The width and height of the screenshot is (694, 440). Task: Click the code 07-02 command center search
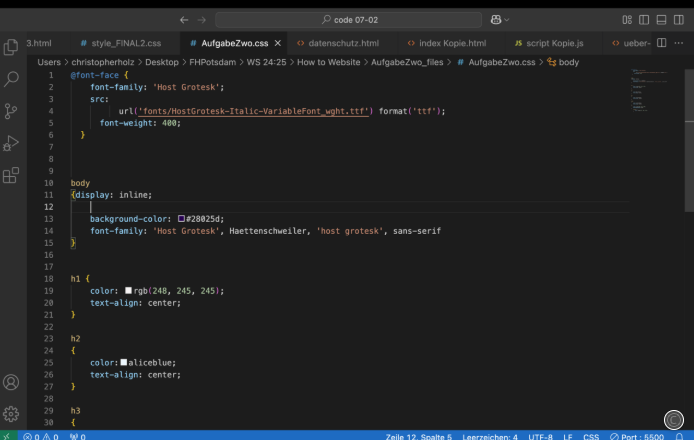pyautogui.click(x=346, y=20)
